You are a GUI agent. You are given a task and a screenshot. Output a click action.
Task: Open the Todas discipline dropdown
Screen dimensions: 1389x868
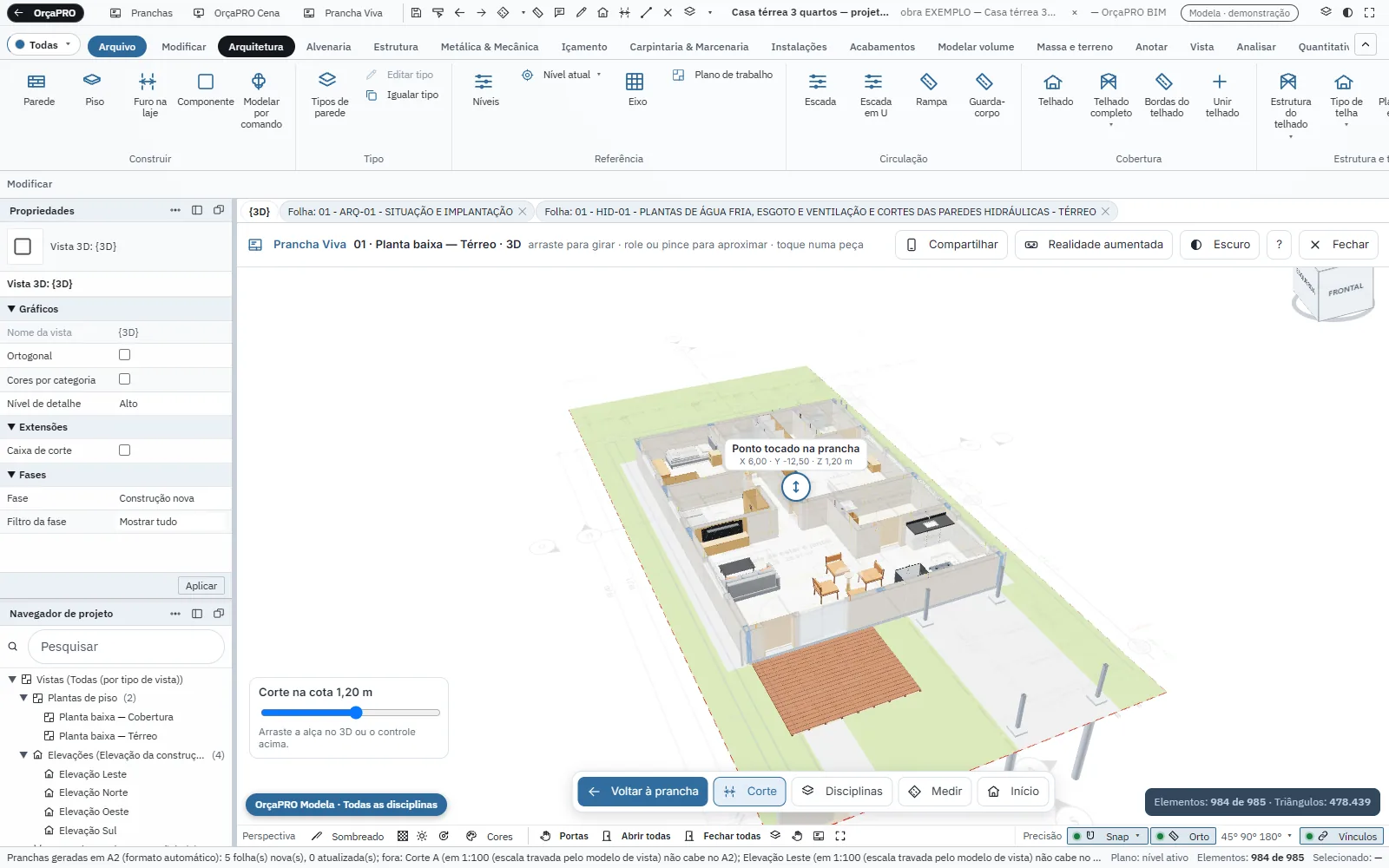point(43,45)
